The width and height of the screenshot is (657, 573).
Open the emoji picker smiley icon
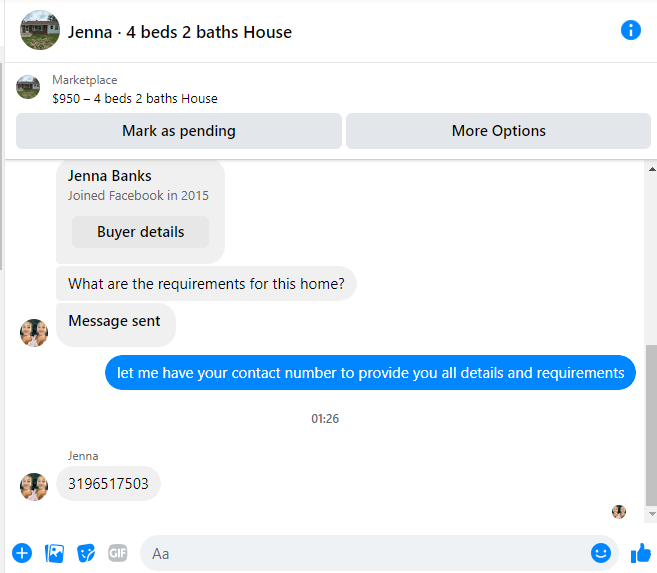601,553
